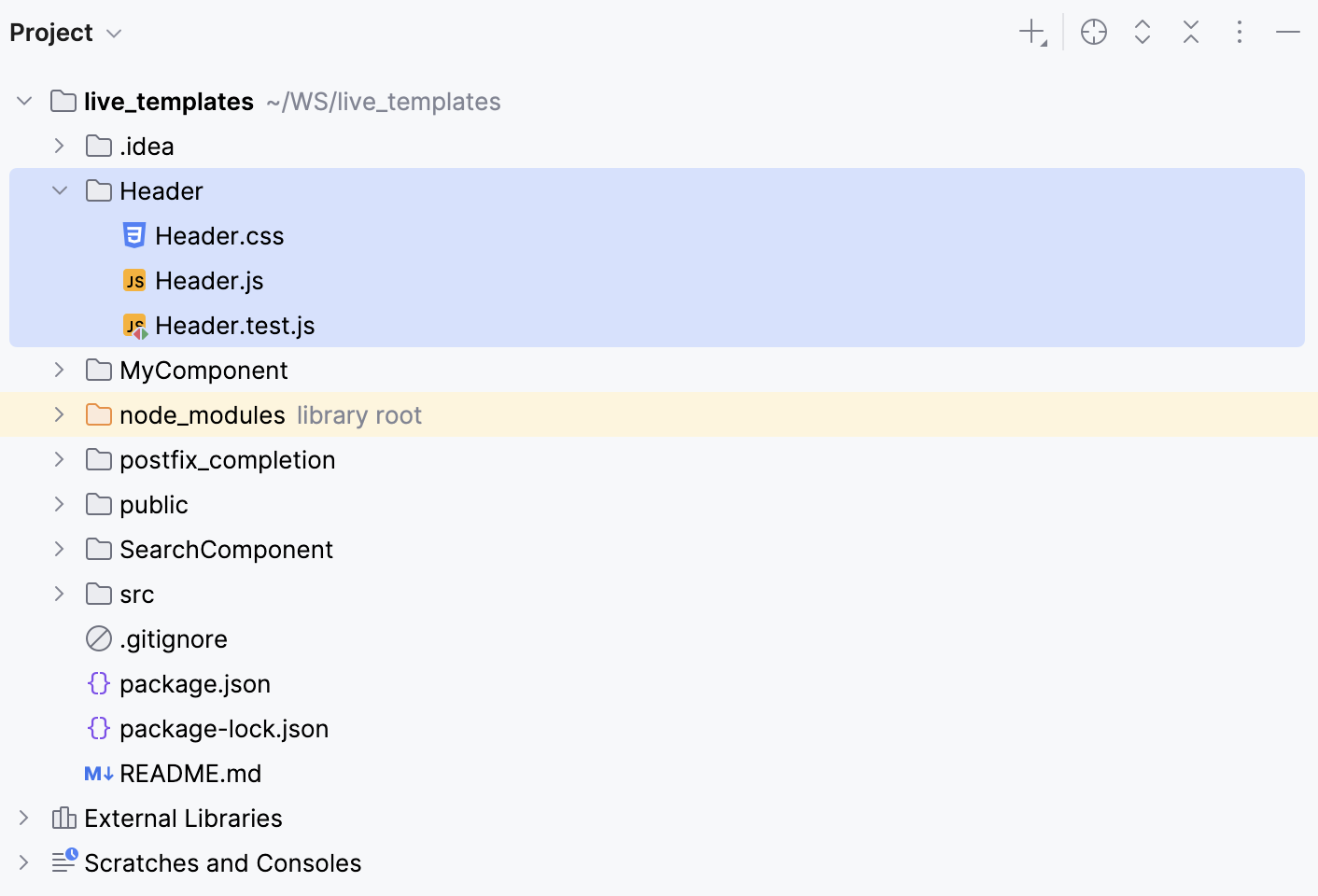
Task: Collapse the Header folder
Action: coord(59,190)
